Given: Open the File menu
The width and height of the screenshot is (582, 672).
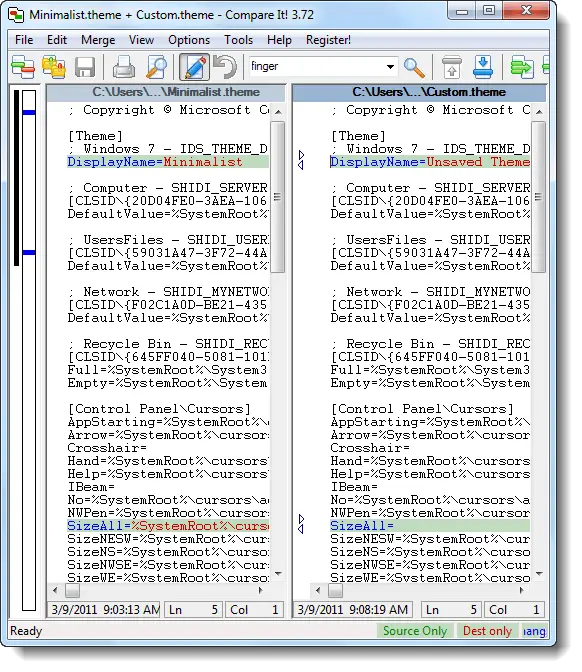Looking at the screenshot, I should point(24,40).
